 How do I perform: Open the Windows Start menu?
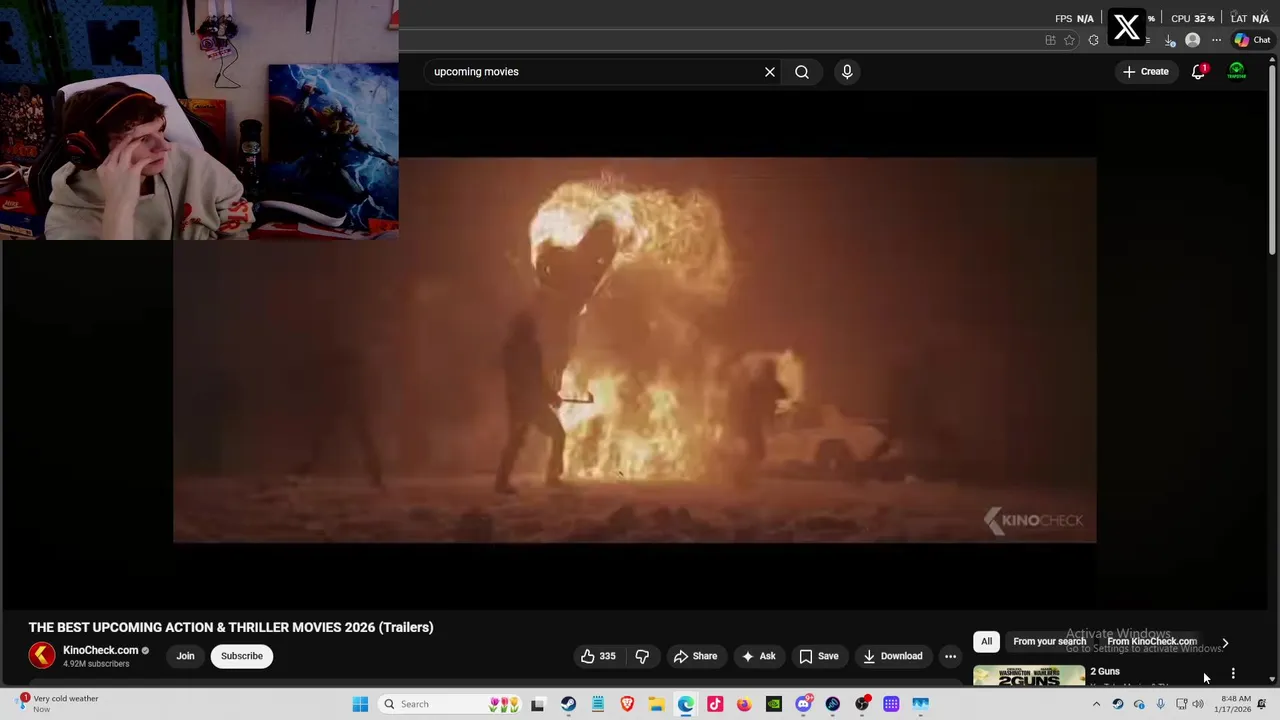360,704
